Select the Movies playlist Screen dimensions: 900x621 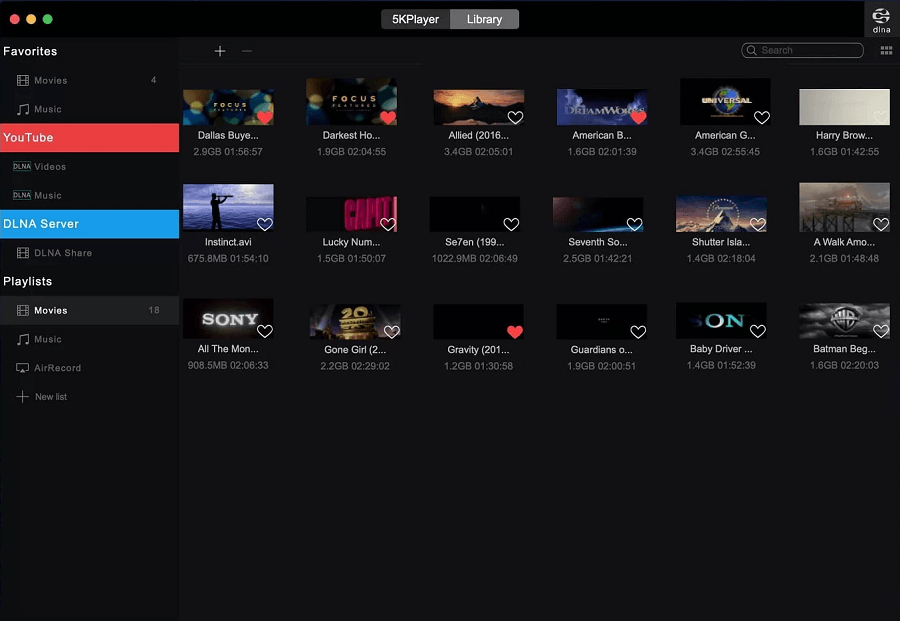90,310
